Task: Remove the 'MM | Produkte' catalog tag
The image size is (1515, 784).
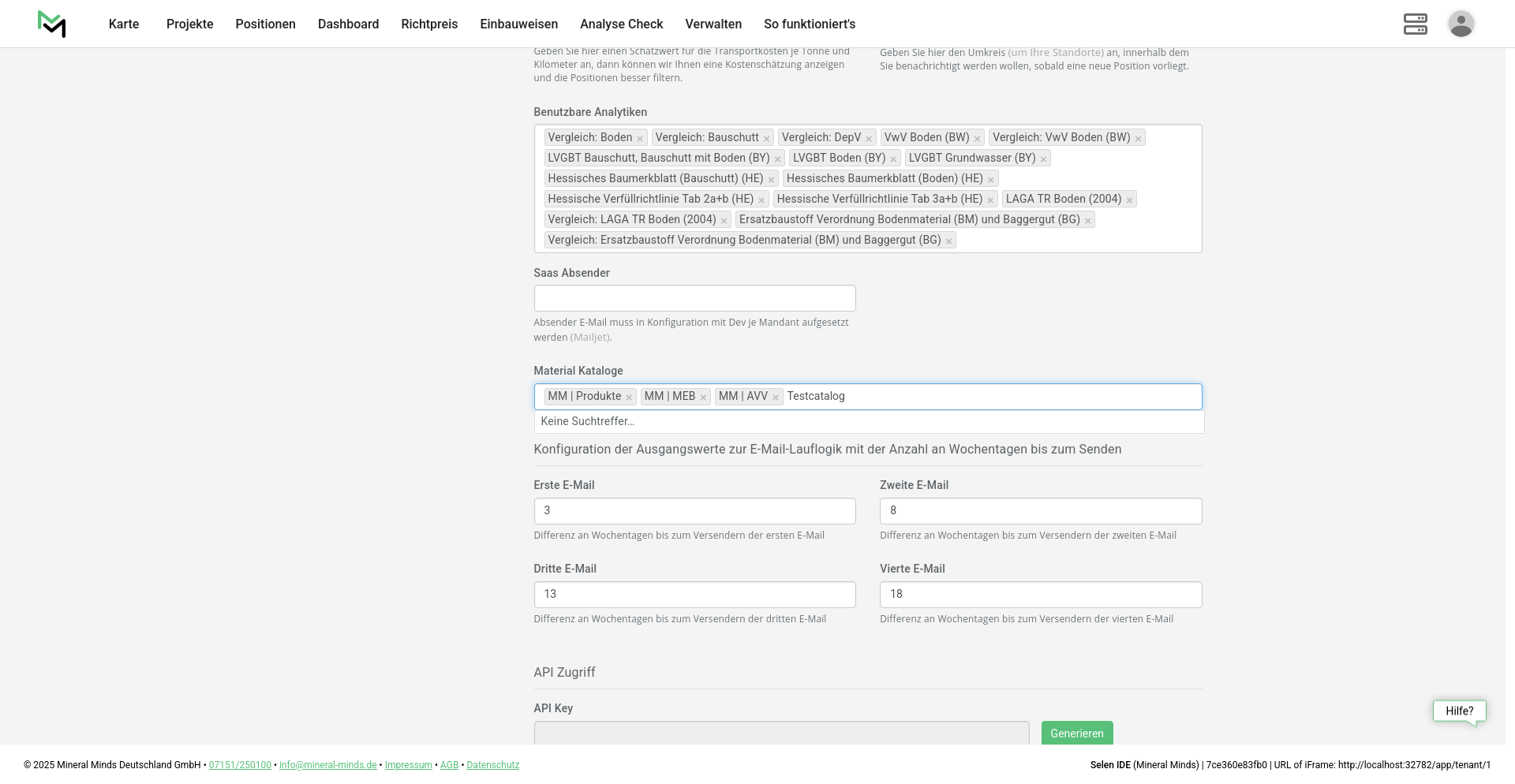Action: pyautogui.click(x=629, y=398)
